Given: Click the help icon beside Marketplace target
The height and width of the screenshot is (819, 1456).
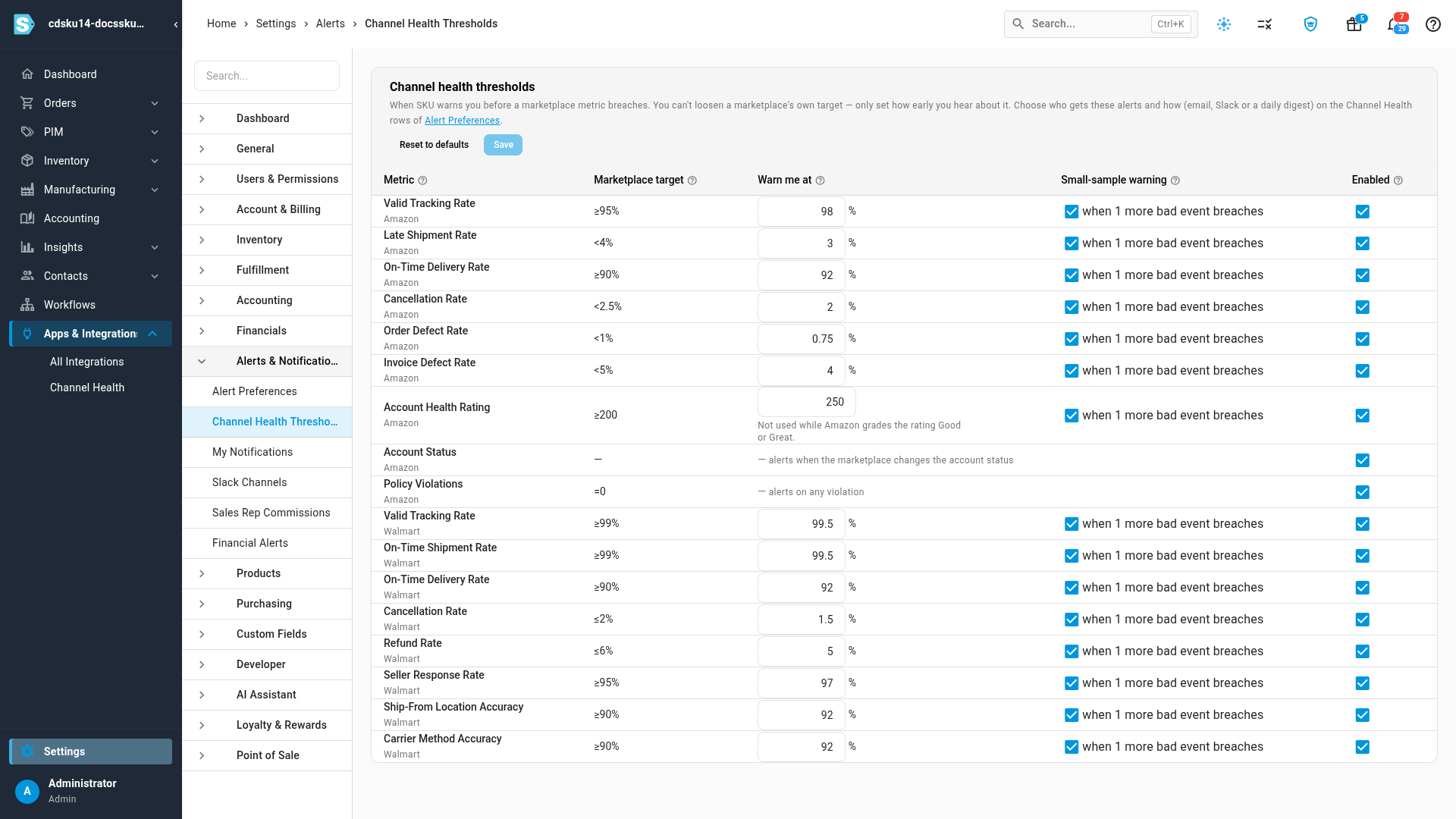Looking at the screenshot, I should 692,180.
